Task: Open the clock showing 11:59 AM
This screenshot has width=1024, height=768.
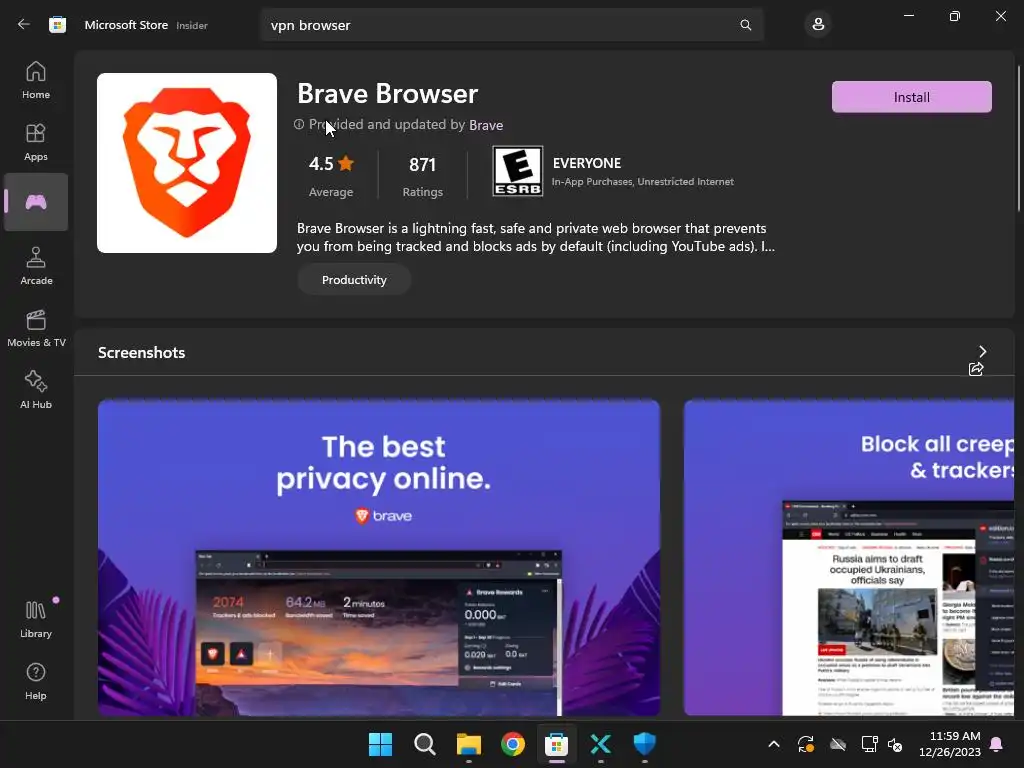Action: 950,744
